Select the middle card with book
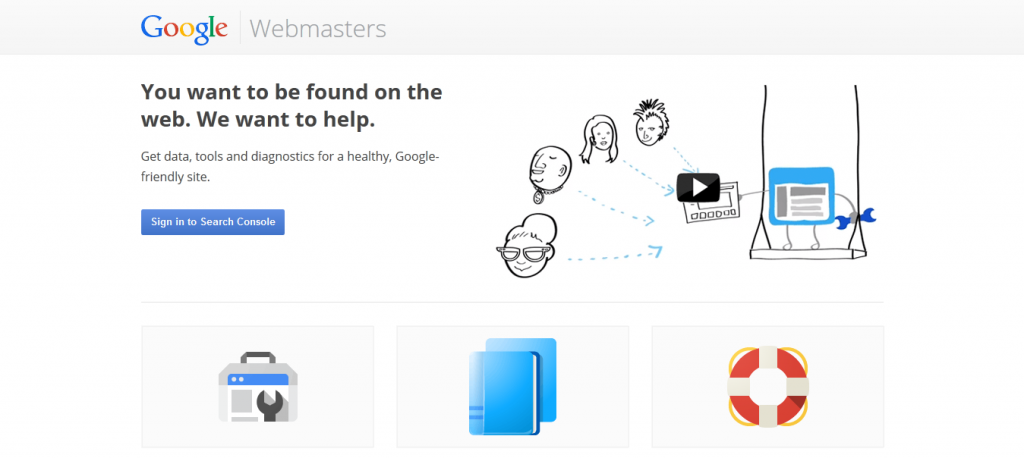This screenshot has width=1024, height=458. tap(513, 387)
